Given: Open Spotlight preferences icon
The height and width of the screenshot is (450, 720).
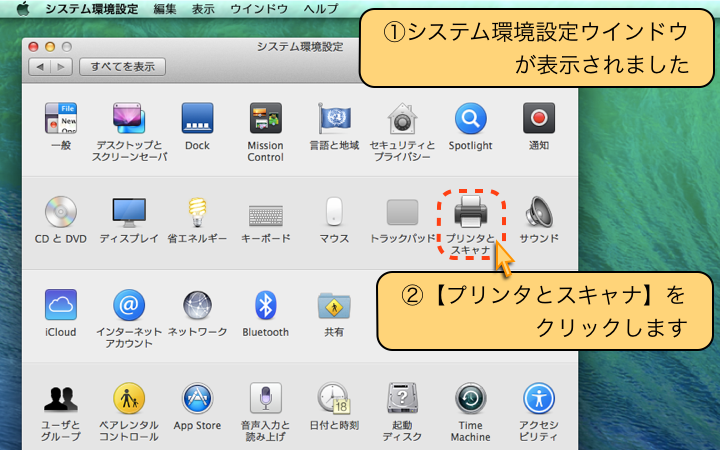Looking at the screenshot, I should (471, 118).
